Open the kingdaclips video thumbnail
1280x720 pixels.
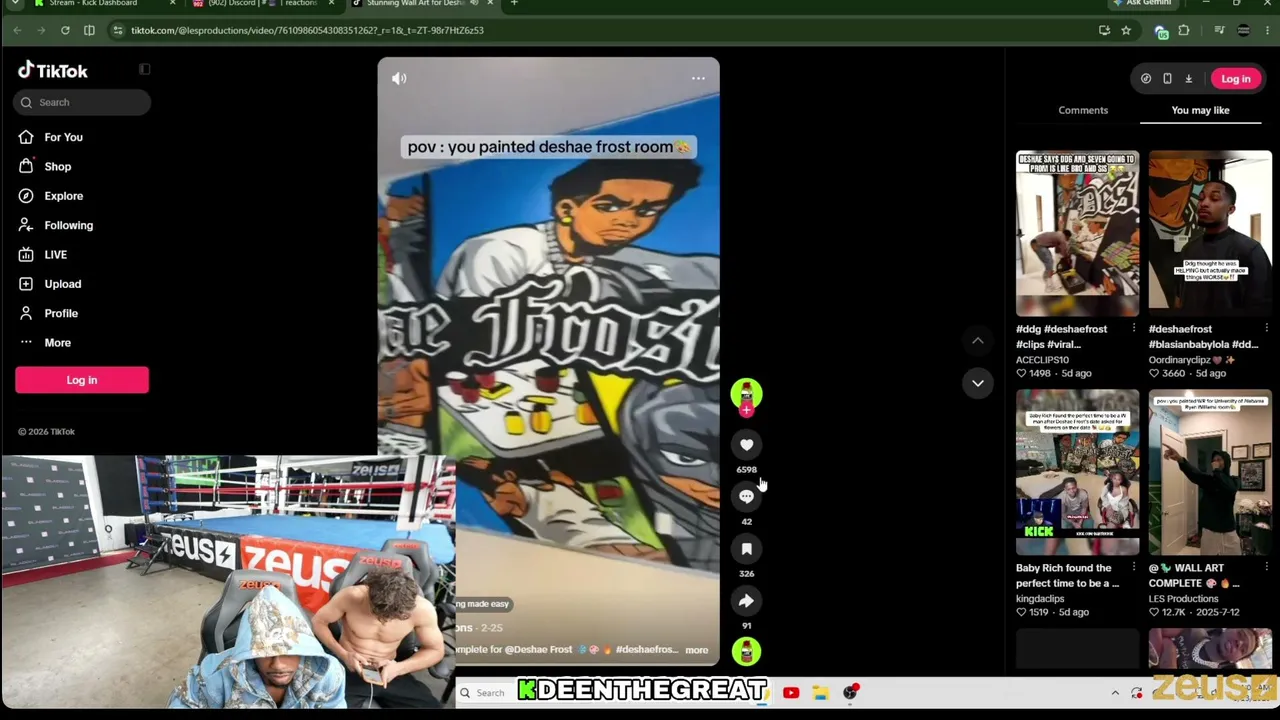coord(1077,472)
